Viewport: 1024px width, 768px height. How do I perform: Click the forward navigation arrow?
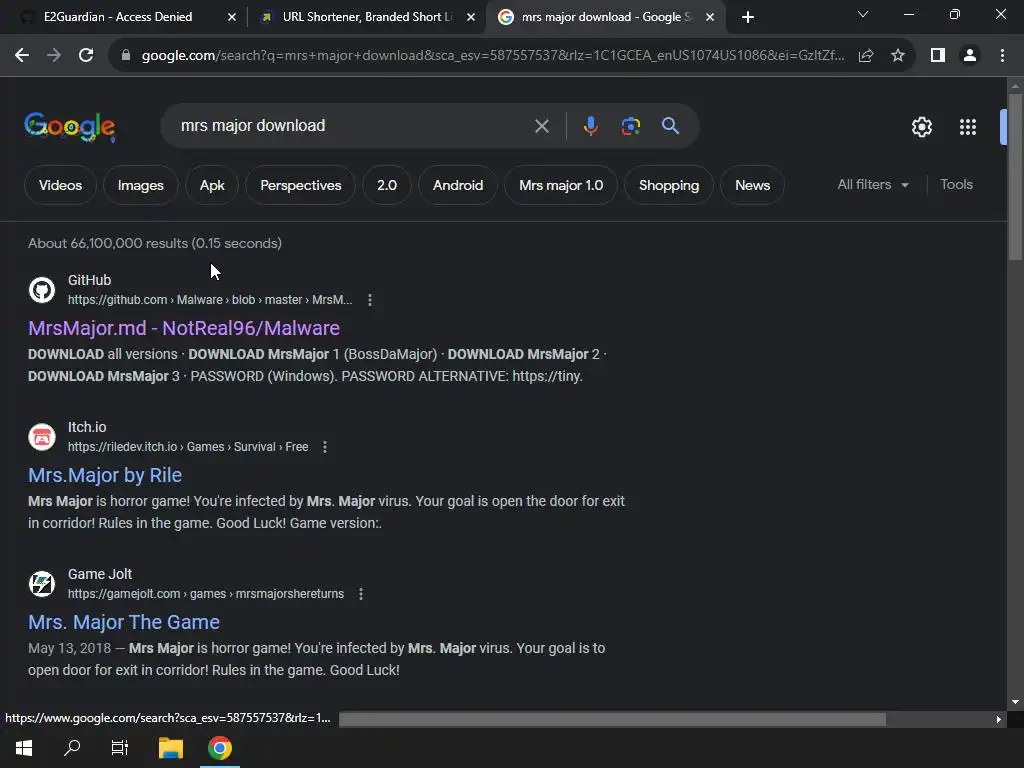[54, 56]
